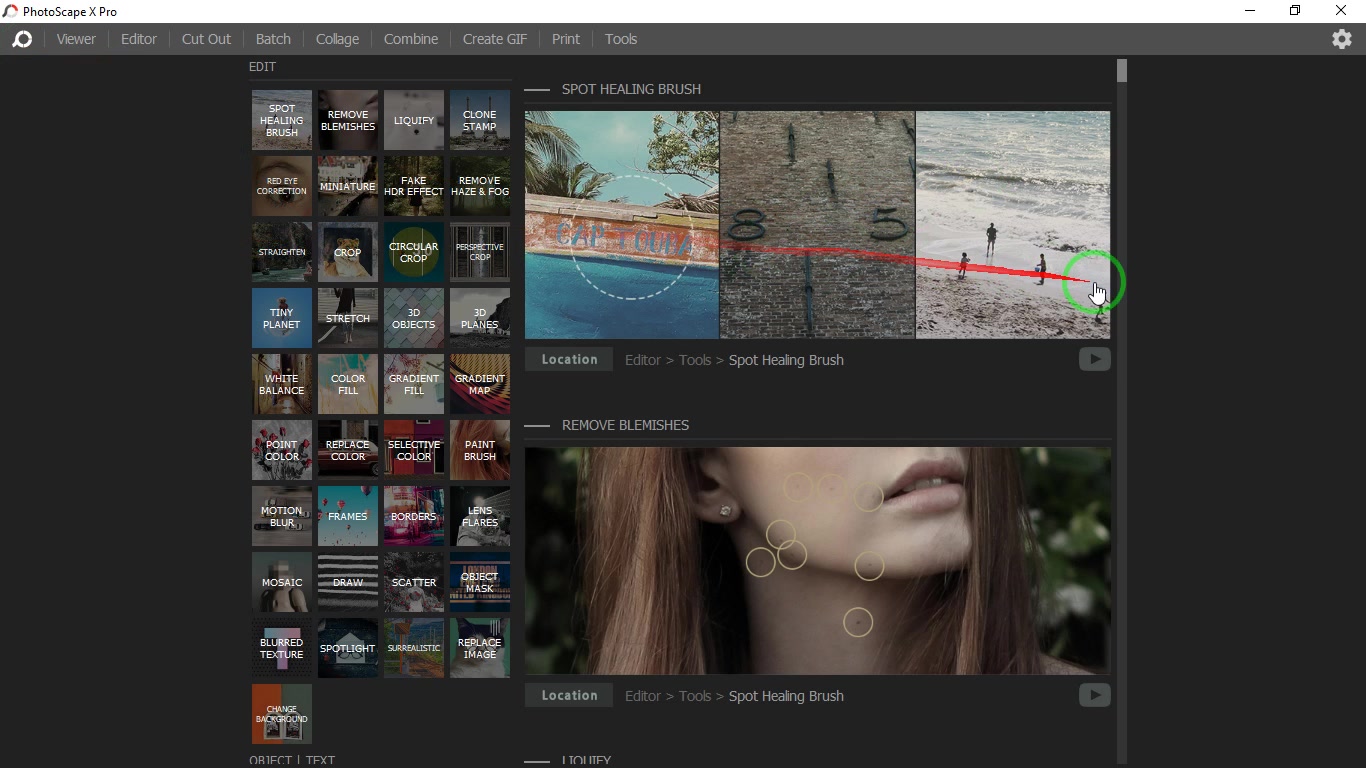Image resolution: width=1366 pixels, height=768 pixels.
Task: Open Red Eye Correction tile
Action: [282, 186]
